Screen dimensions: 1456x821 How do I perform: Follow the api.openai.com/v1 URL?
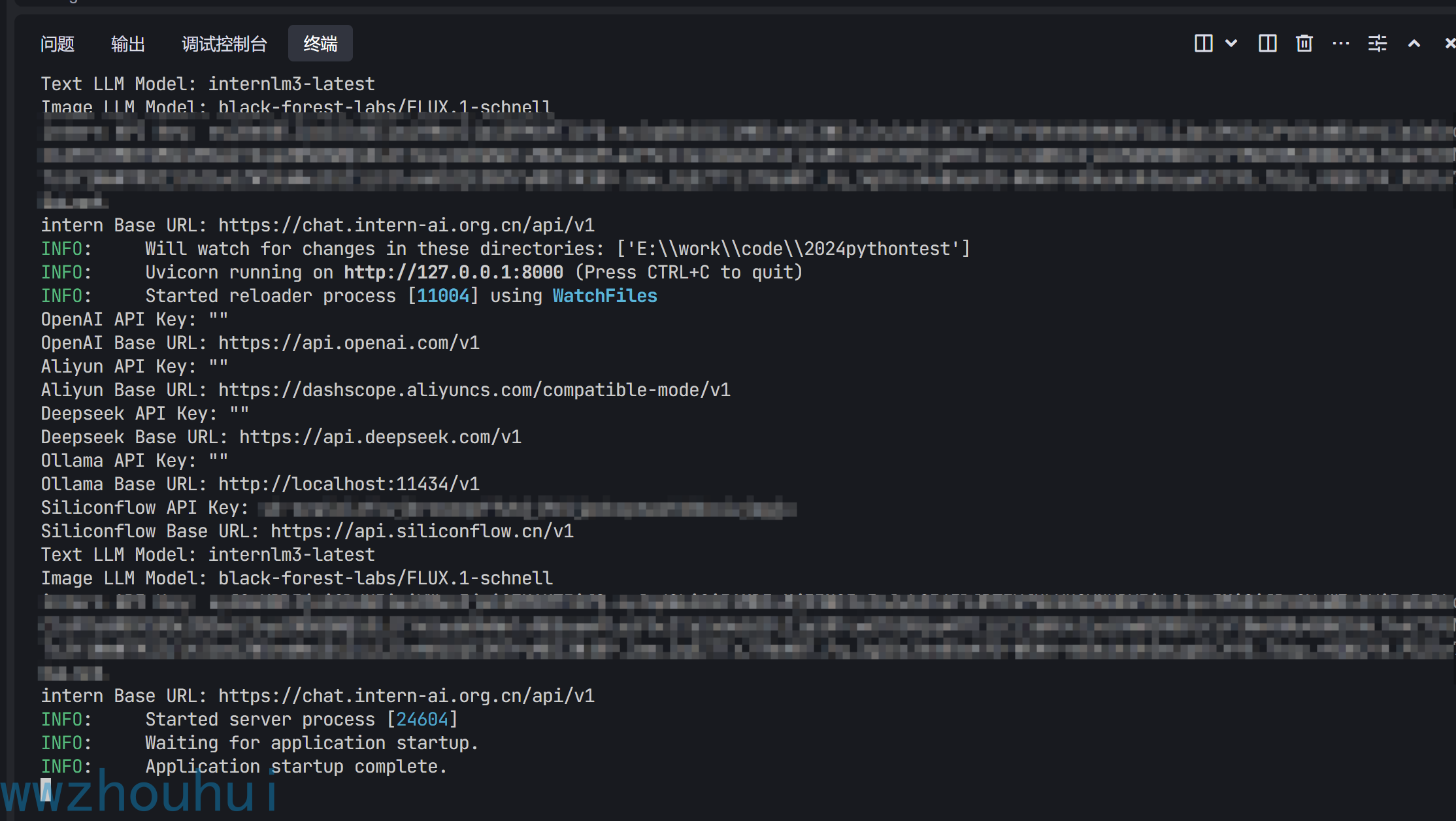click(349, 343)
